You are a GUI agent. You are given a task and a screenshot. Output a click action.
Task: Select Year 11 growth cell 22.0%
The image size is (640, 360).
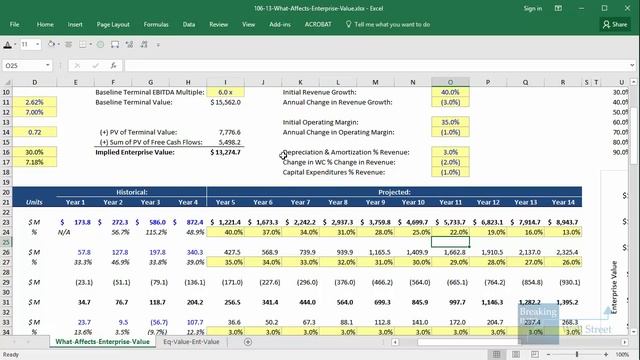coord(450,232)
